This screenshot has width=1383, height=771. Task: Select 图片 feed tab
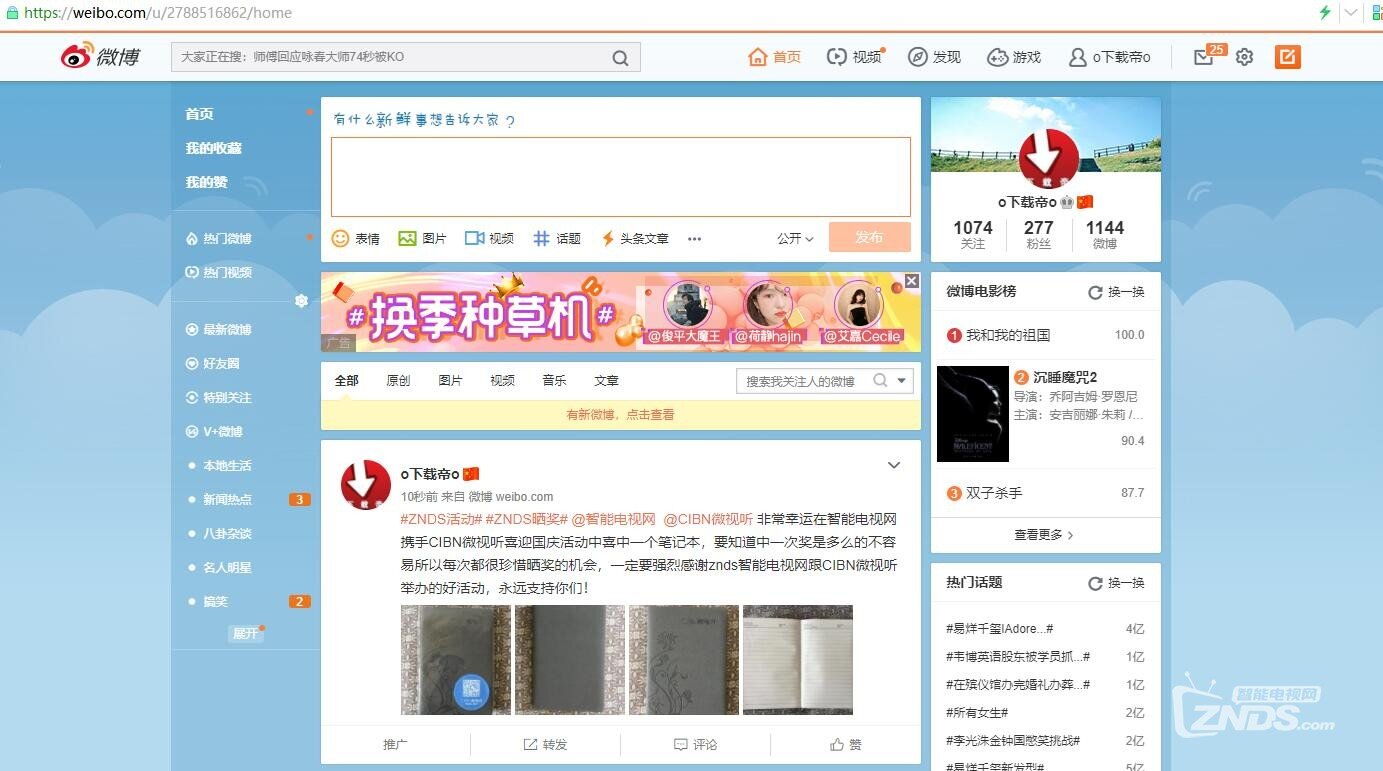tap(450, 380)
